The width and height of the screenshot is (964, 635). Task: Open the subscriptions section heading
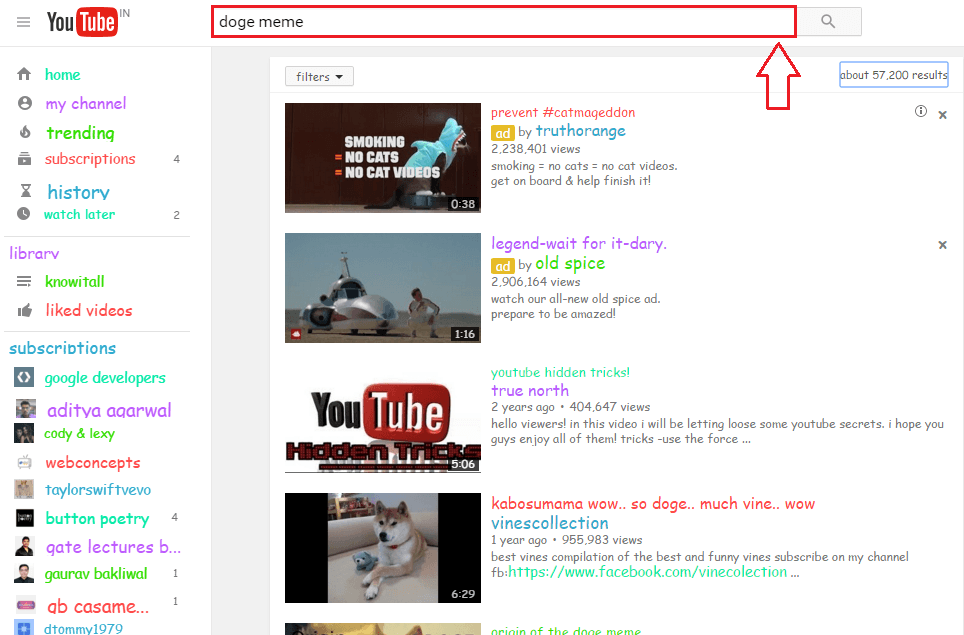[x=63, y=348]
